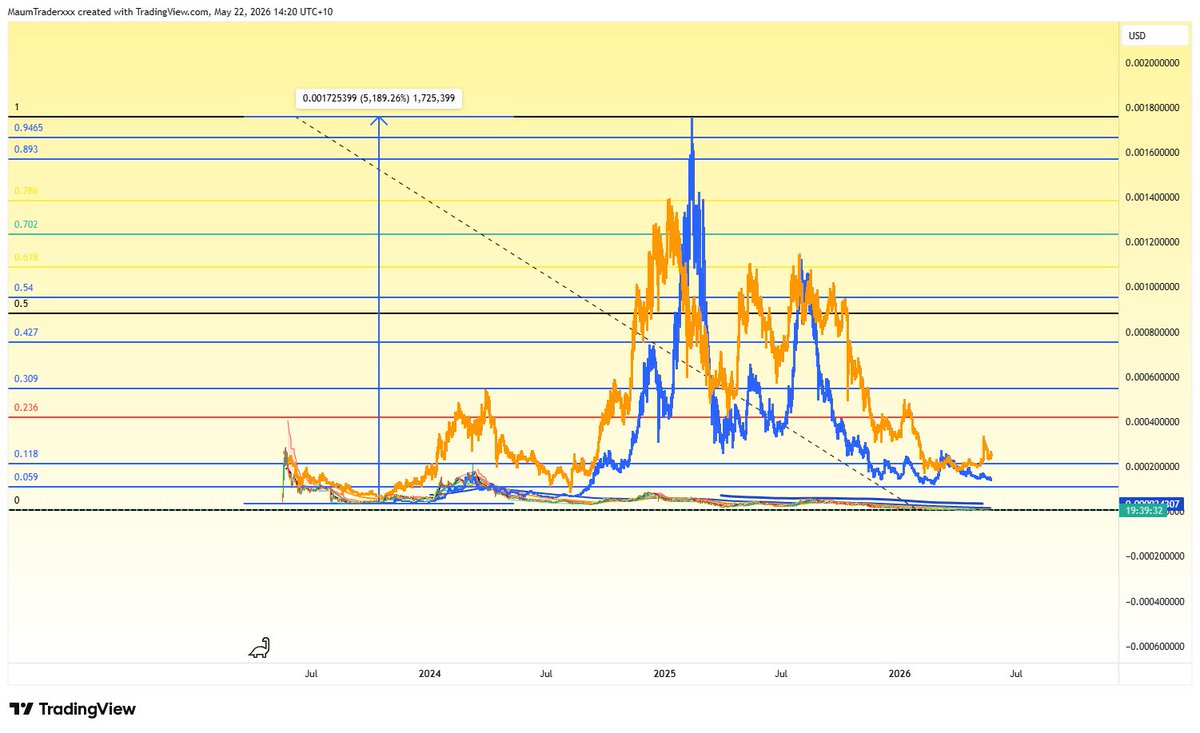Click the Jul label following 2026
The width and height of the screenshot is (1200, 733).
[x=1016, y=675]
